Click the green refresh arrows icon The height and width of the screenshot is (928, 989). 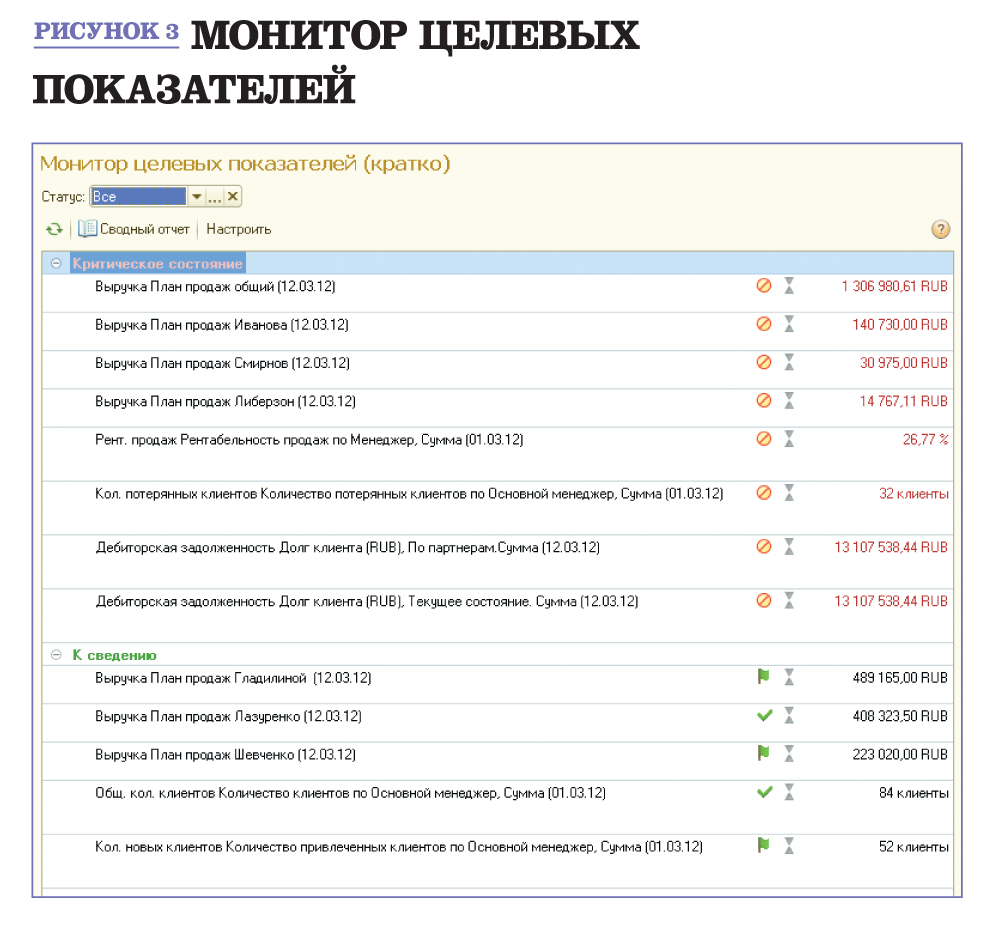[x=54, y=229]
